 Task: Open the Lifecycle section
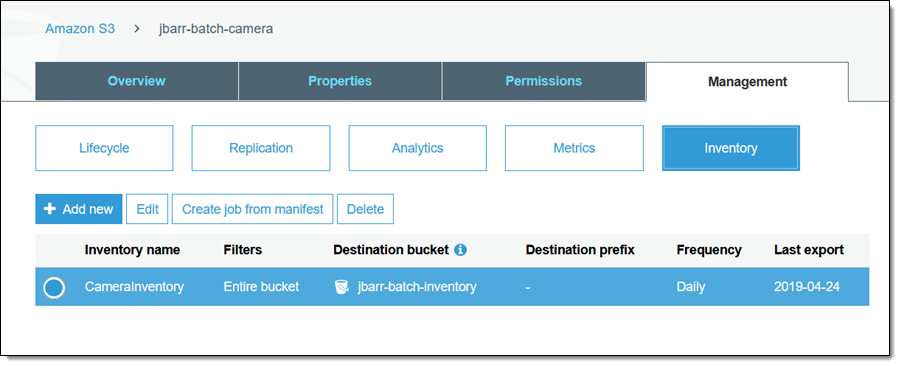coord(104,148)
